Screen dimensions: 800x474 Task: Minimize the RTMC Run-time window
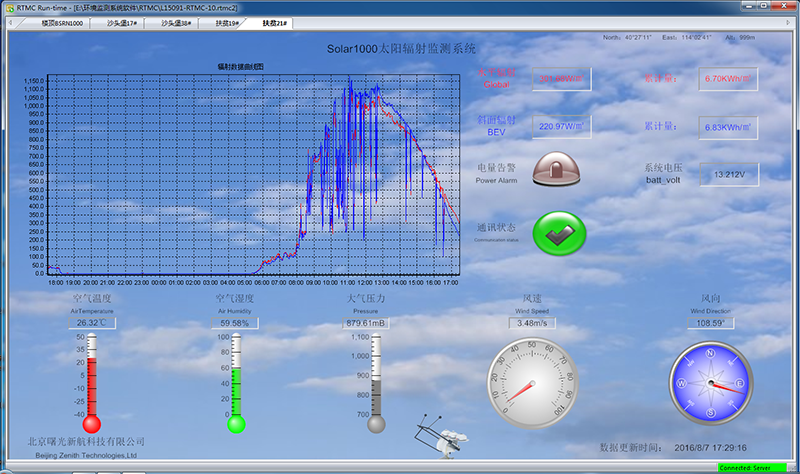(748, 6)
